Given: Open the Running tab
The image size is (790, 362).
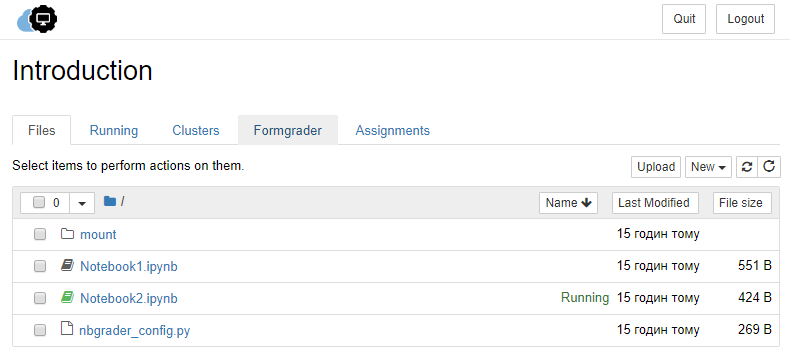Looking at the screenshot, I should (x=114, y=130).
